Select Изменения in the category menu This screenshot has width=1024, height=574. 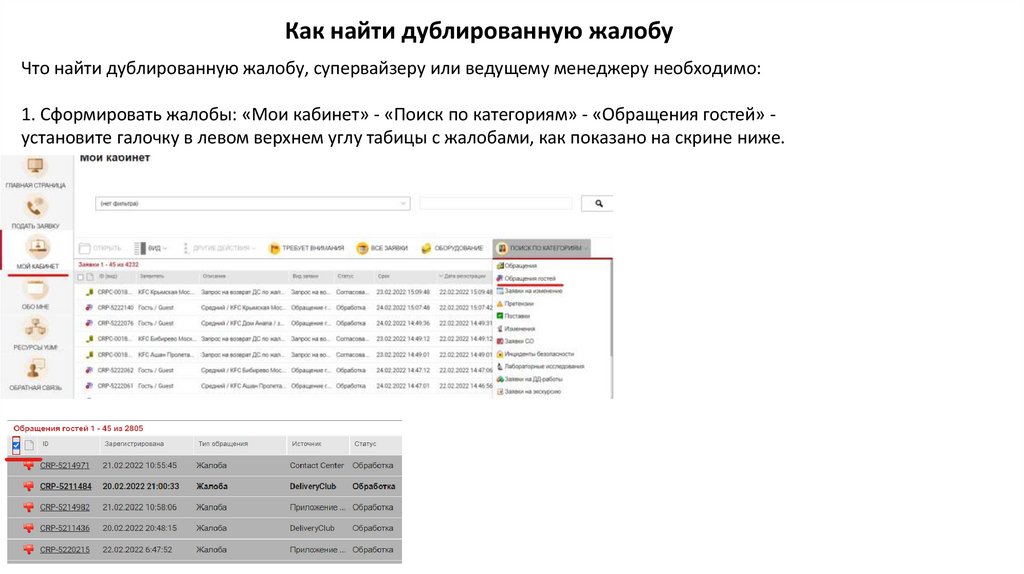pos(516,328)
